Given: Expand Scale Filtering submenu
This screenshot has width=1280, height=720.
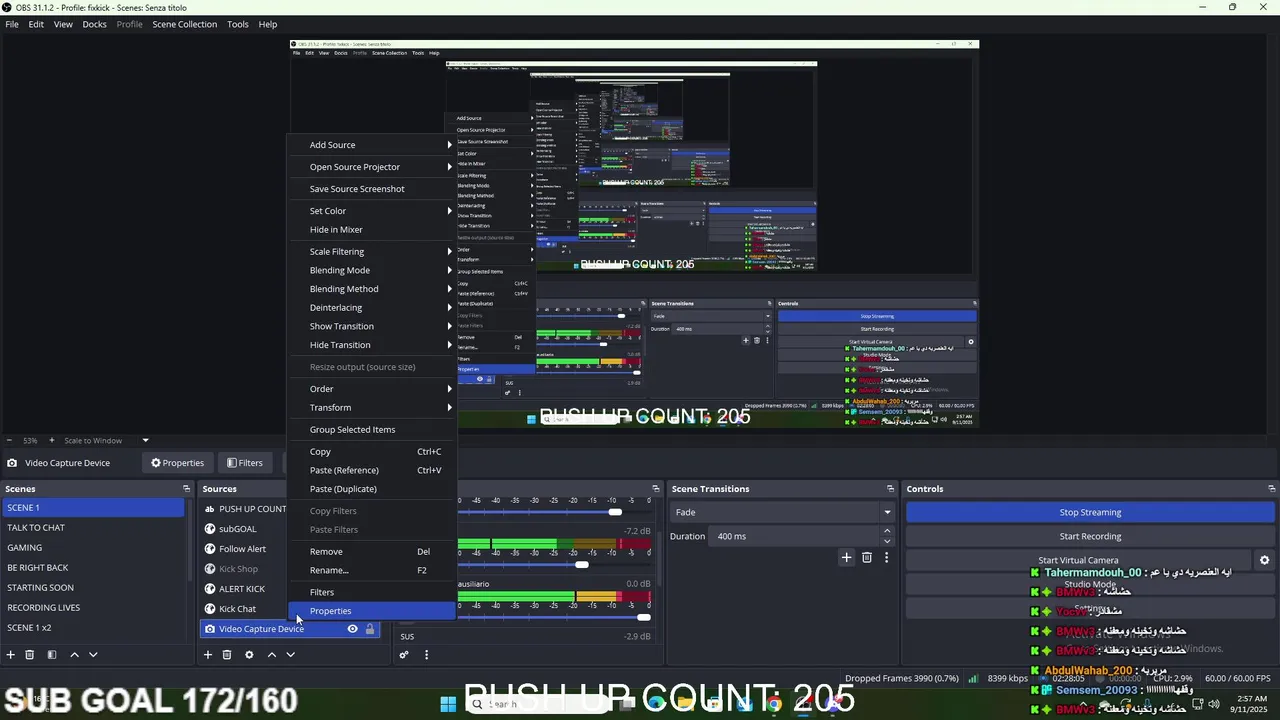Looking at the screenshot, I should tap(372, 252).
